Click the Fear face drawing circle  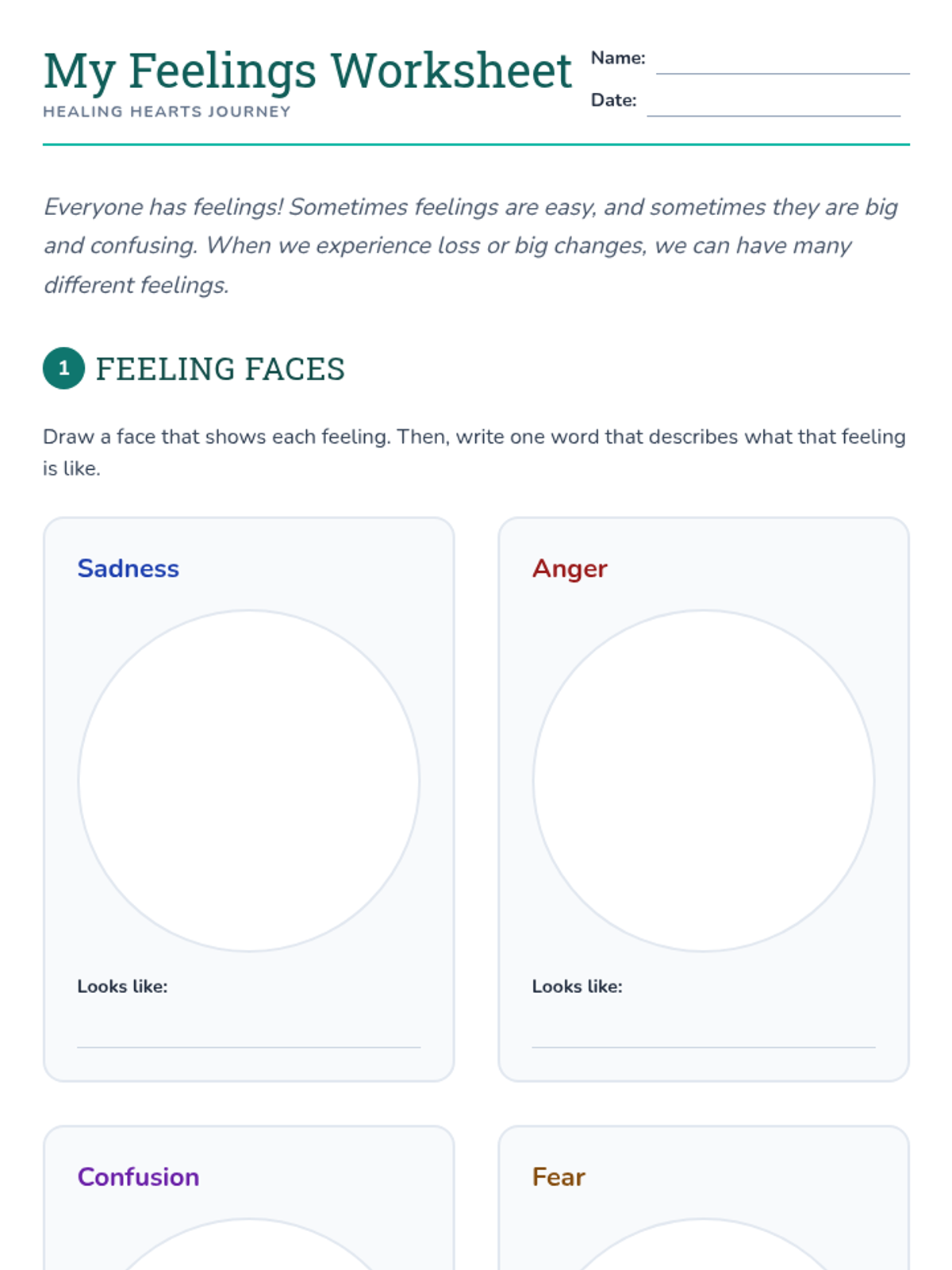click(704, 1244)
